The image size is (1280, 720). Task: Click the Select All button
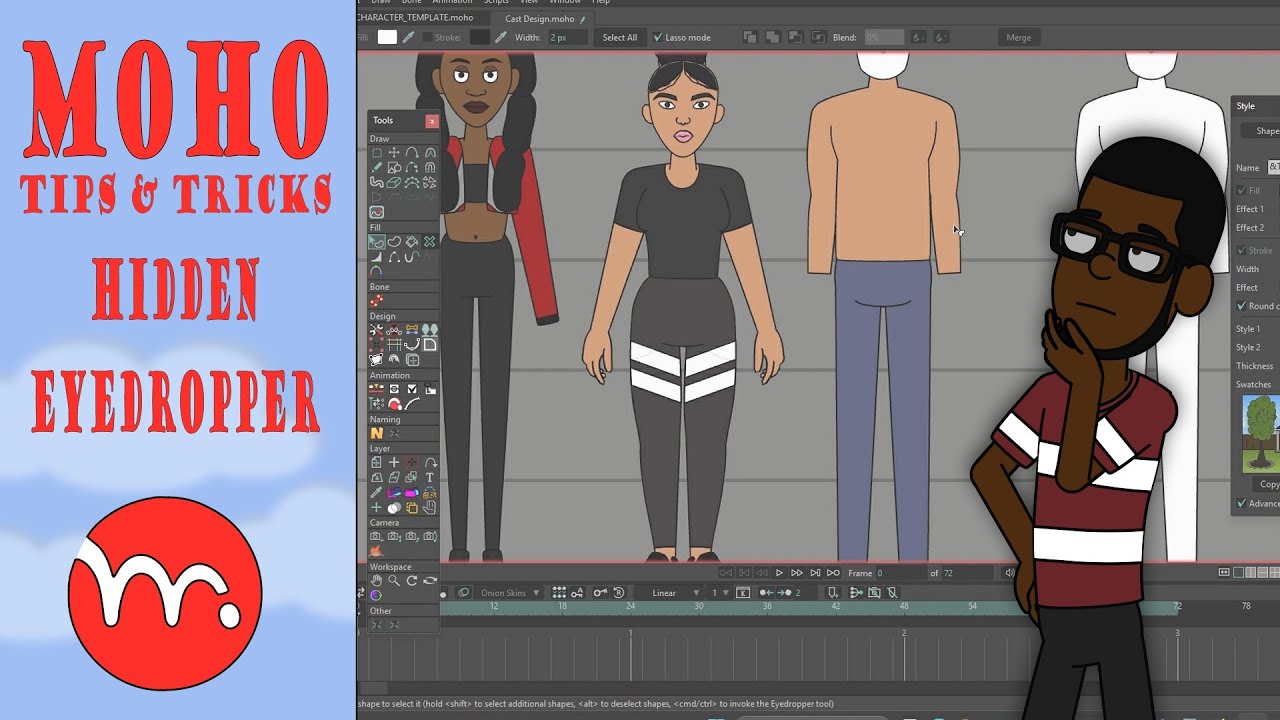(619, 38)
